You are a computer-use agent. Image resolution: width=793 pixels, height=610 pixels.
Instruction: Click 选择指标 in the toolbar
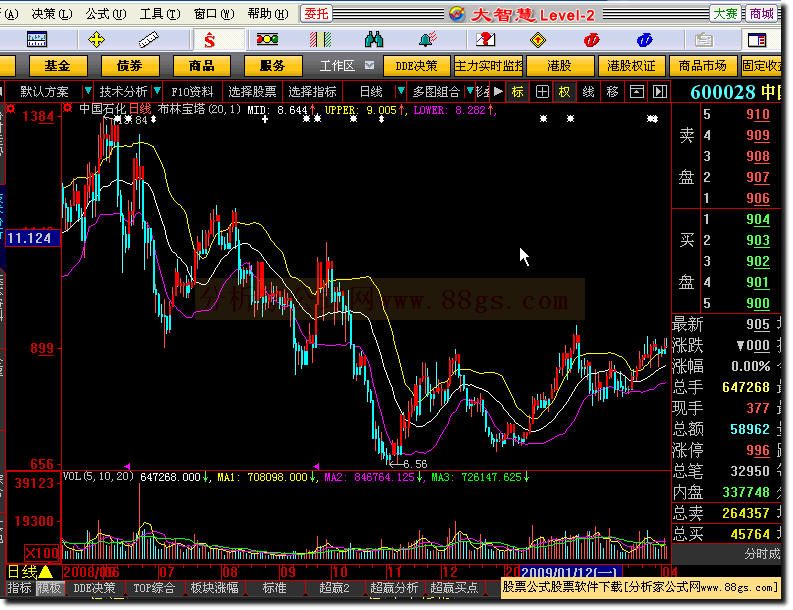point(313,92)
